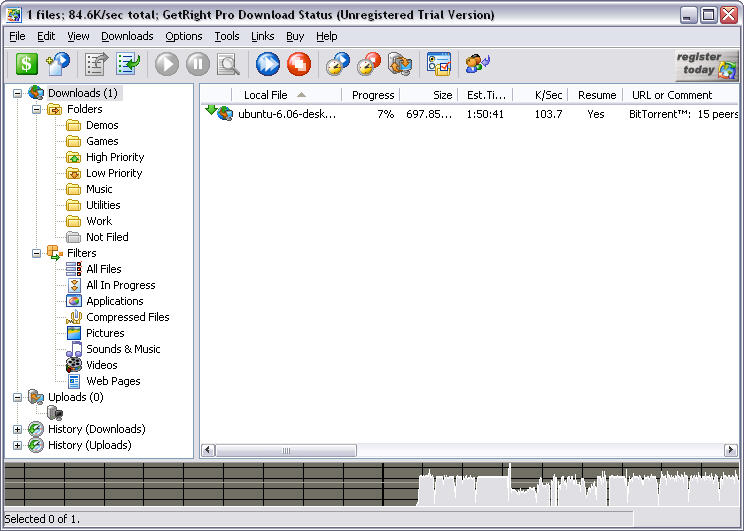The image size is (744, 531).
Task: Click the horizontal scrollbar left arrow
Action: [x=208, y=450]
